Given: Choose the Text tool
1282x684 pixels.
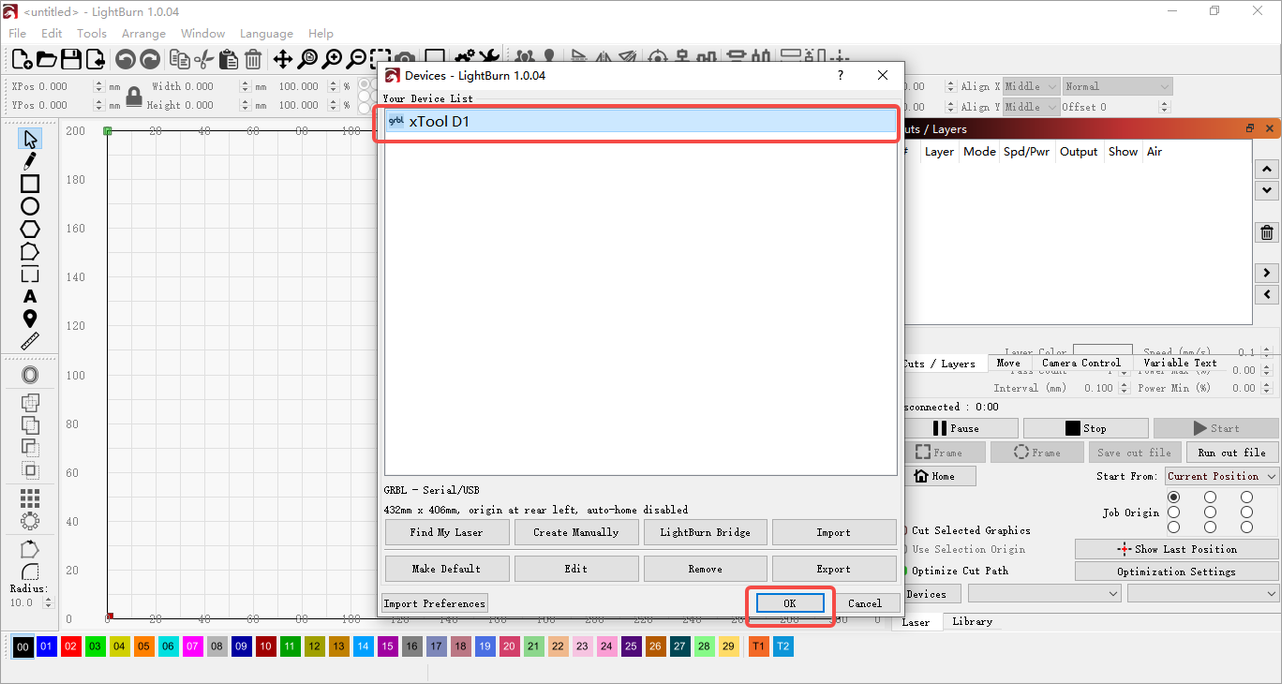Looking at the screenshot, I should 30,297.
